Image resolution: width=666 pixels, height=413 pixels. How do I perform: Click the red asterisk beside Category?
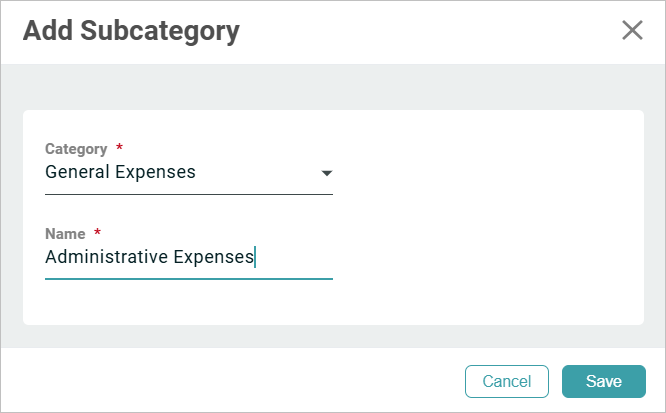coord(120,148)
